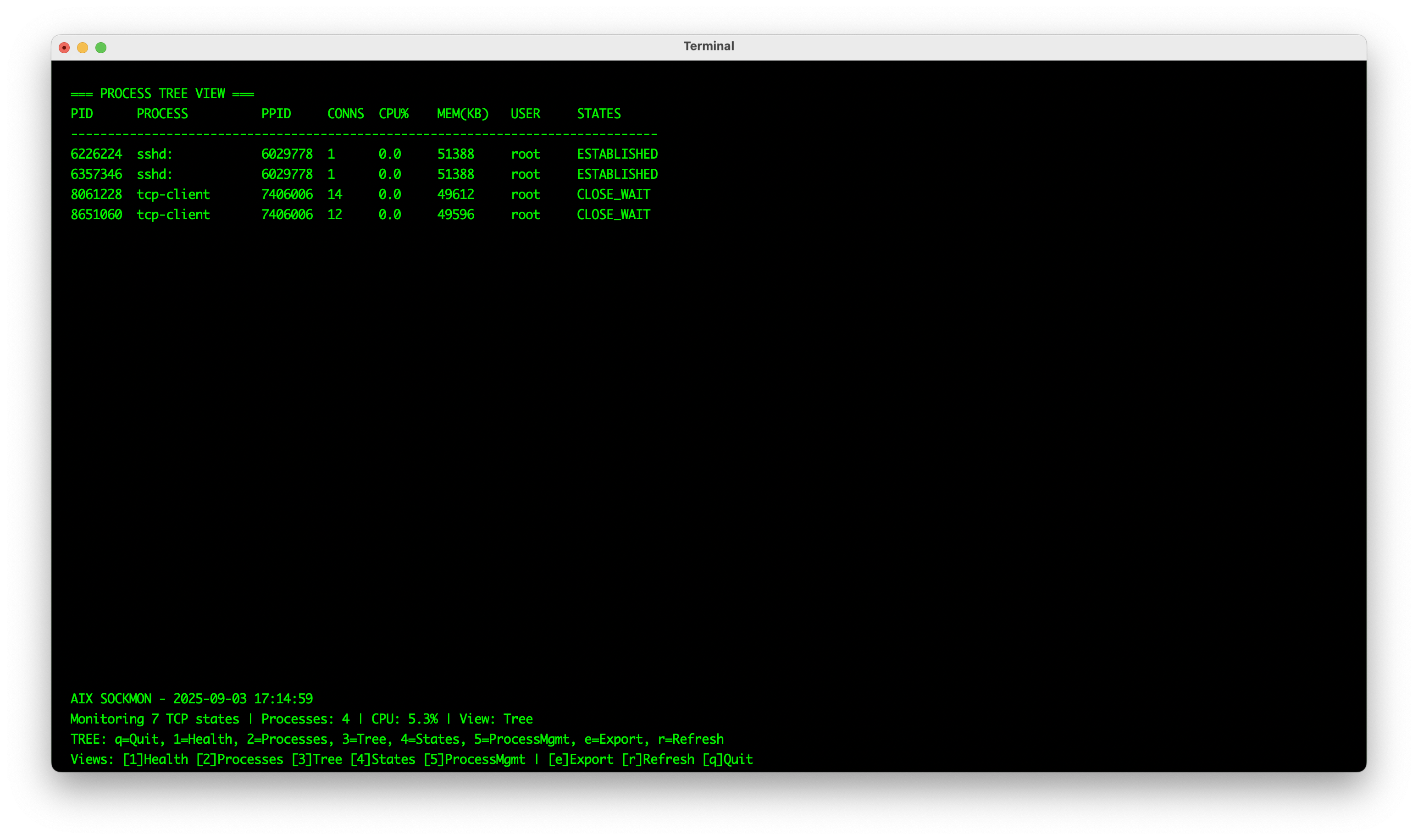The width and height of the screenshot is (1418, 840).
Task: Select PID 6226224 in the table
Action: [x=96, y=154]
